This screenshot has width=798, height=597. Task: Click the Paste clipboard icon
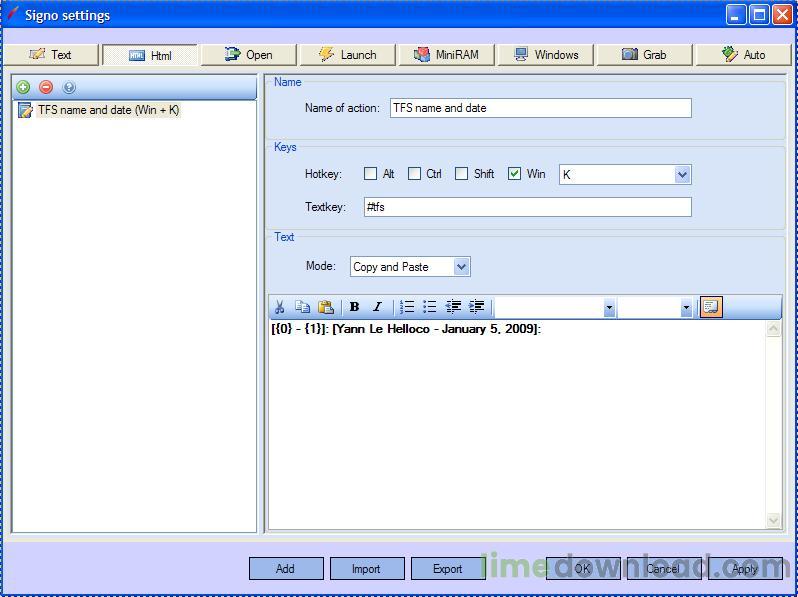click(x=326, y=307)
